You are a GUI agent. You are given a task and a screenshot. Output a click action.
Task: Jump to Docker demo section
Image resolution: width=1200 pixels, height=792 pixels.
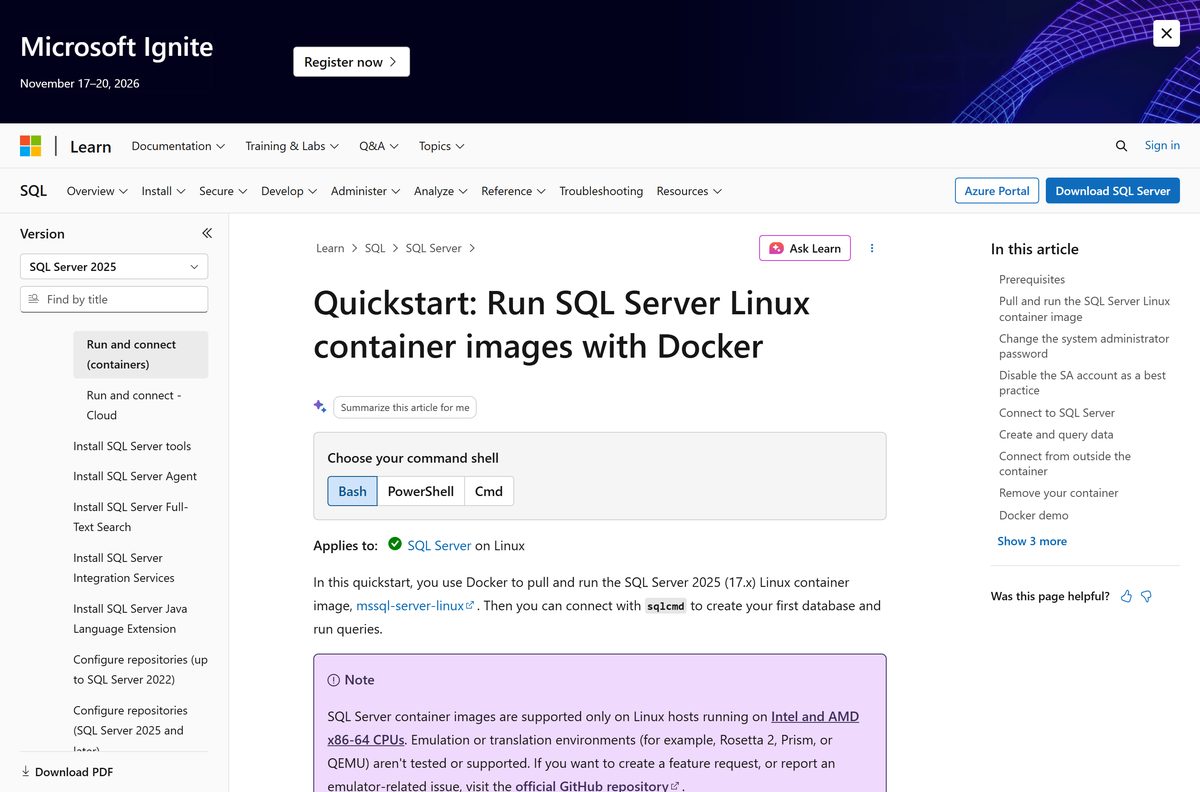pyautogui.click(x=1034, y=515)
